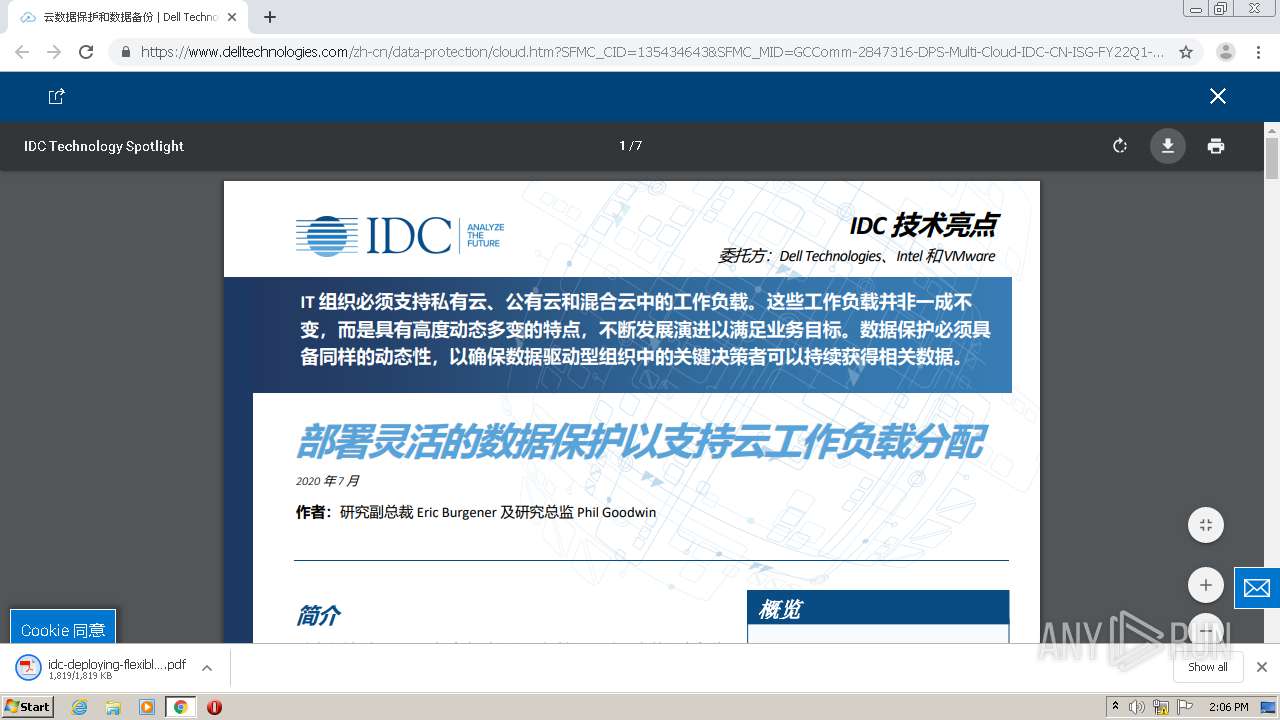The image size is (1280, 720).
Task: Open Chrome three-dot menu
Action: coord(1259,52)
